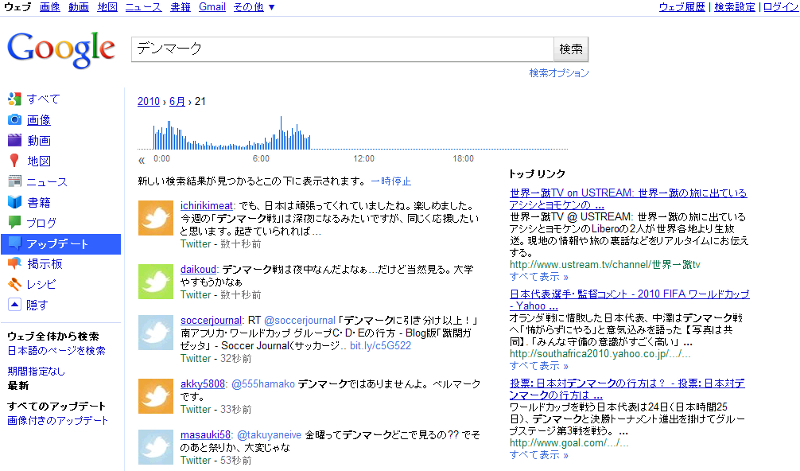Click the 検索 button
This screenshot has width=800, height=471.
[571, 49]
